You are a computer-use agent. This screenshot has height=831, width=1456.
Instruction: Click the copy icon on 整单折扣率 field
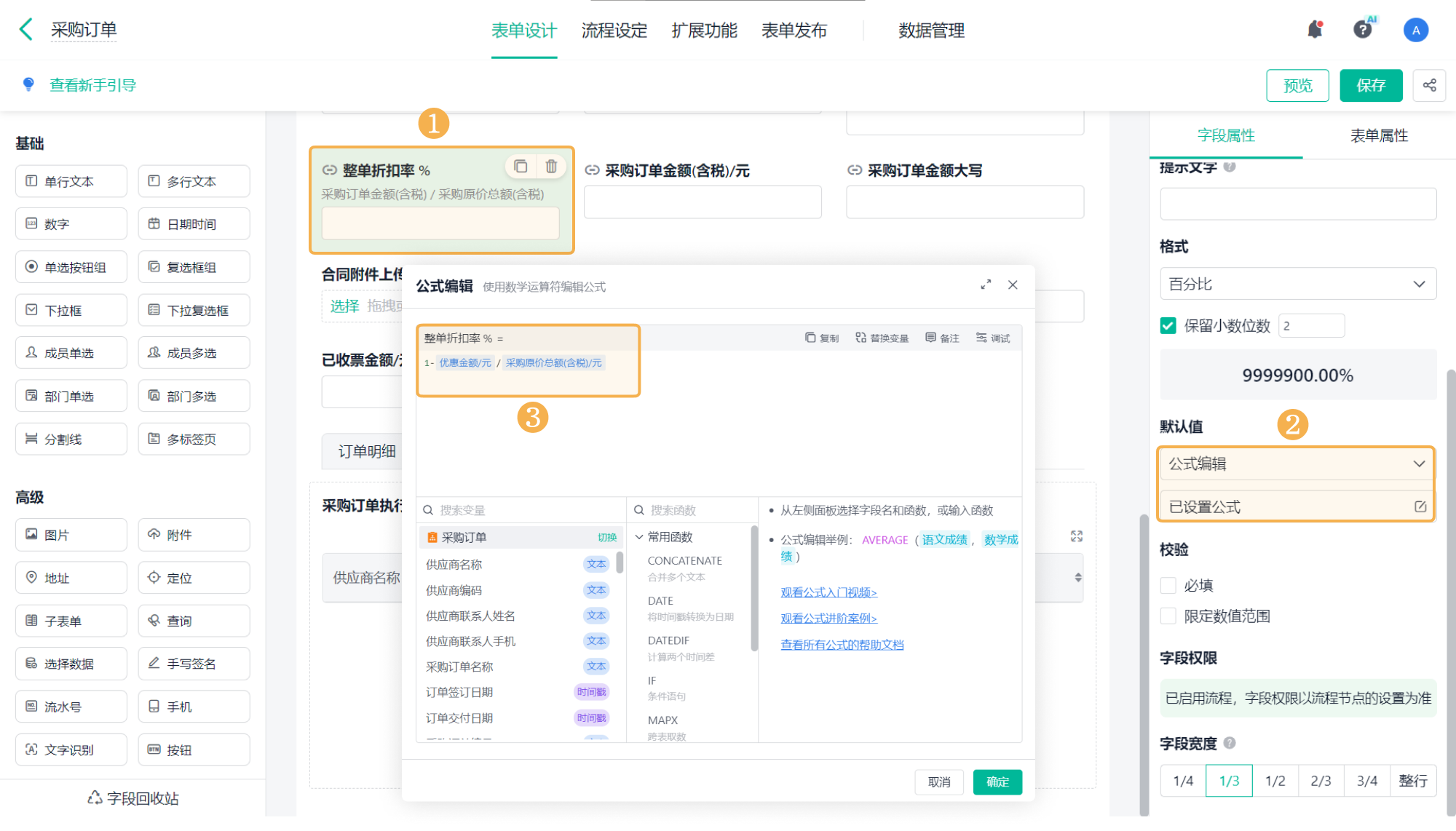point(521,167)
